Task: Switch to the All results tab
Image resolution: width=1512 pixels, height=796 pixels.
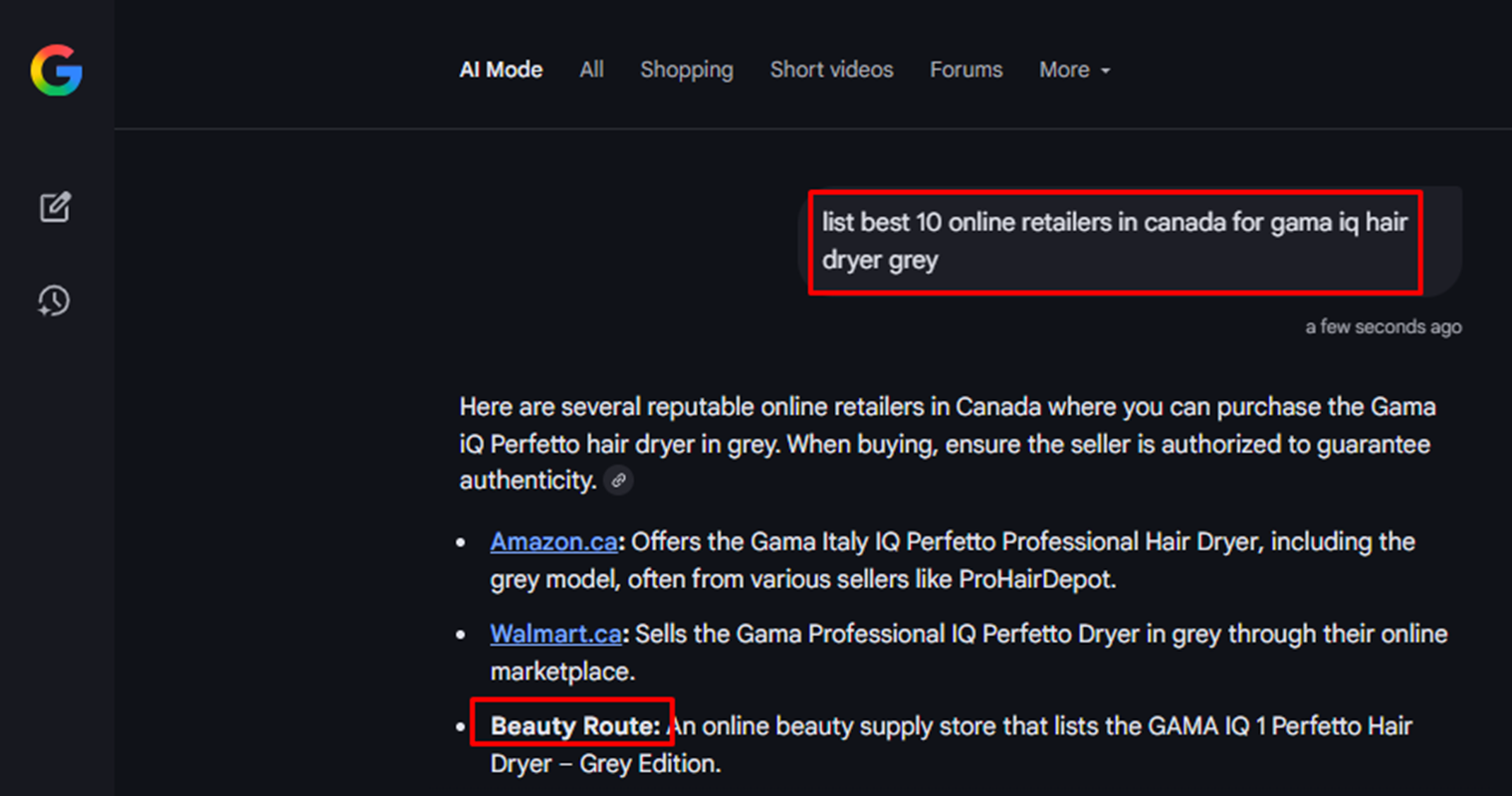Action: tap(591, 70)
